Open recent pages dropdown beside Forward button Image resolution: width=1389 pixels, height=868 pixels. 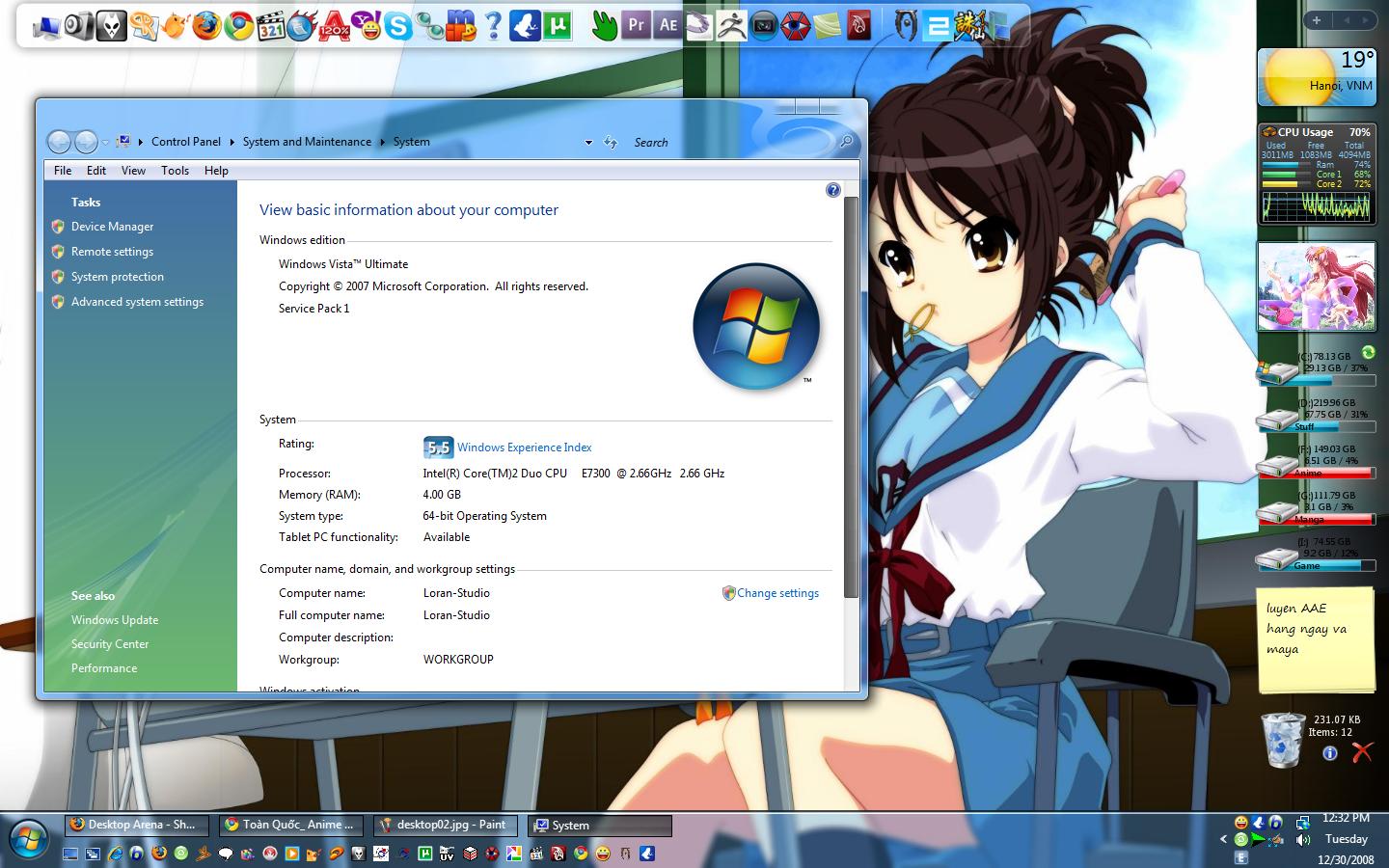pos(106,143)
